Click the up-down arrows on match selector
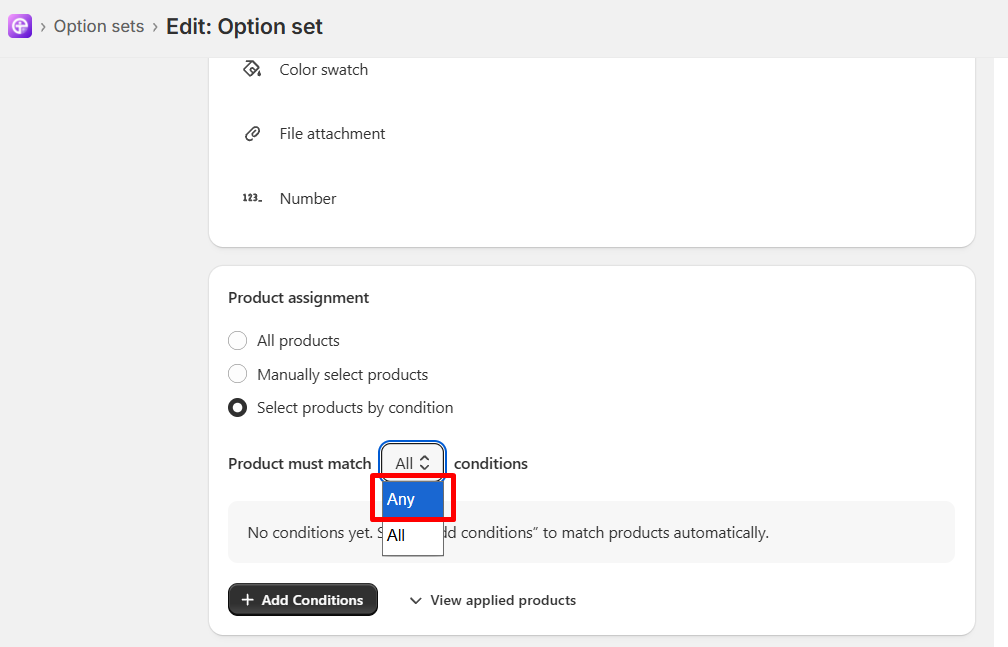 (x=424, y=463)
